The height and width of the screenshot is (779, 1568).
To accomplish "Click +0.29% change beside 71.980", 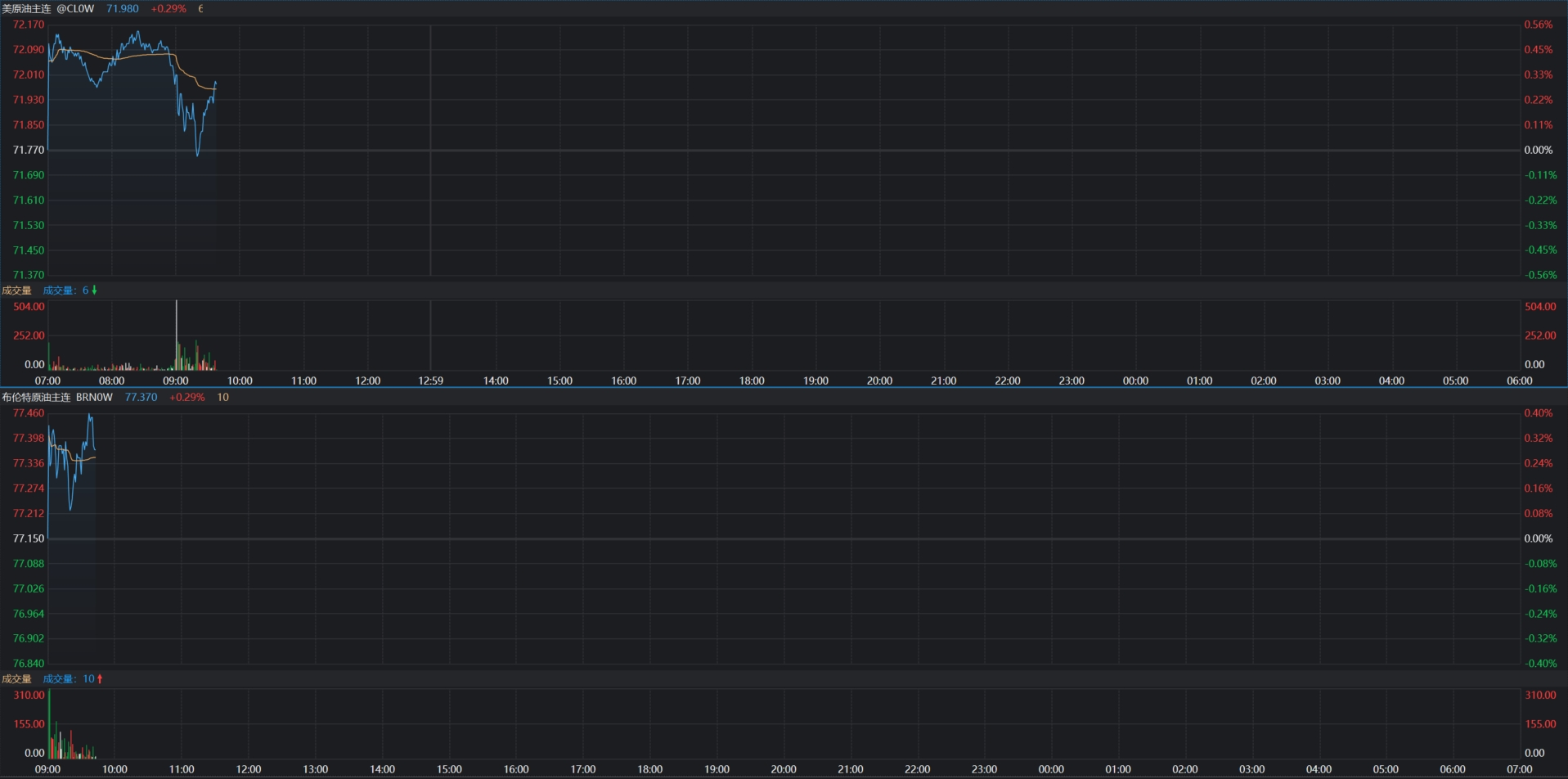I will [168, 8].
